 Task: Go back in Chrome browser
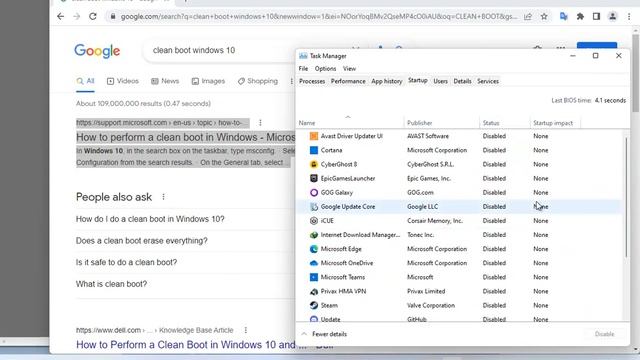[x=60, y=17]
